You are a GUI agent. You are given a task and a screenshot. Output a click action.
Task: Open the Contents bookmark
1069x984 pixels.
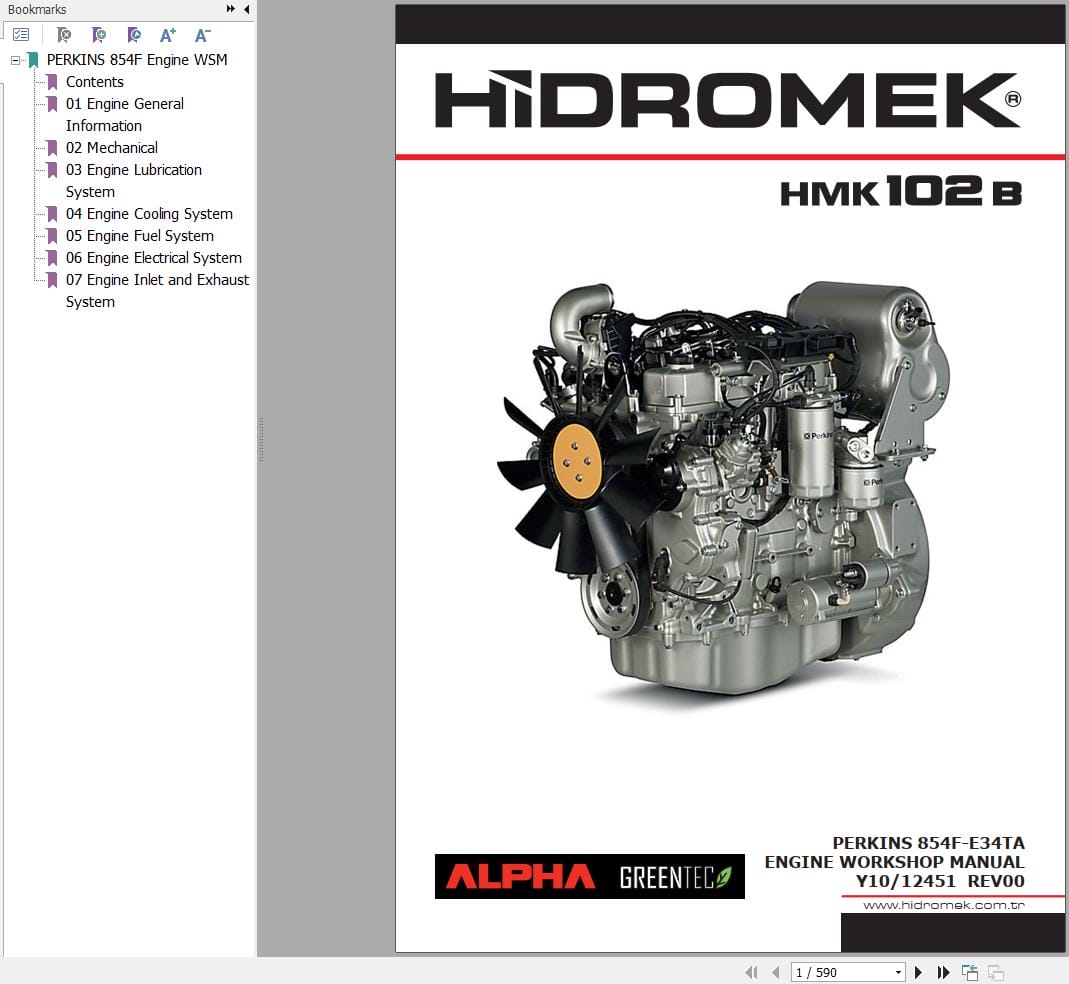tap(95, 81)
